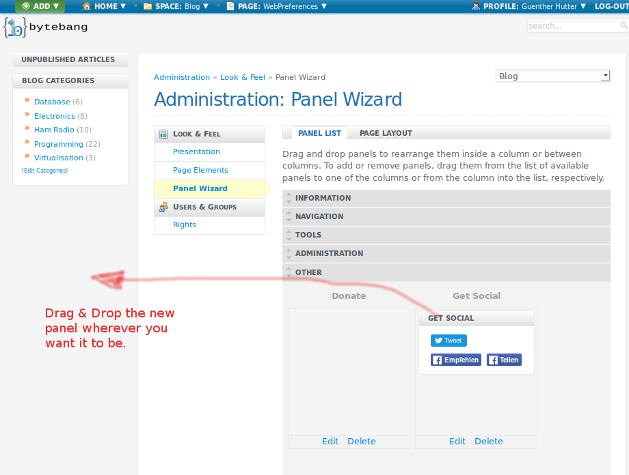Viewport: 629px width, 475px height.
Task: Click the Facebook Empfehlen button
Action: pyautogui.click(x=456, y=360)
